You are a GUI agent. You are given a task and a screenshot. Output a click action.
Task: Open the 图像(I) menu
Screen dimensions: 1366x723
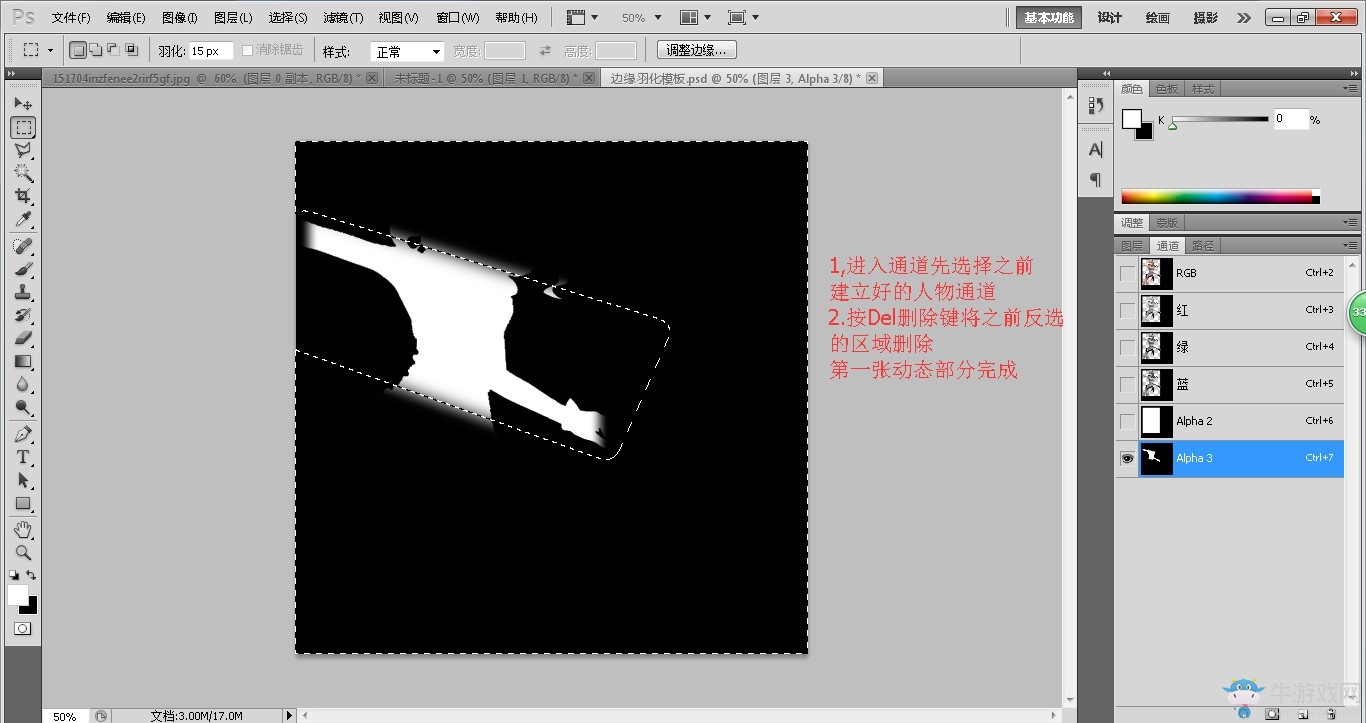(180, 18)
